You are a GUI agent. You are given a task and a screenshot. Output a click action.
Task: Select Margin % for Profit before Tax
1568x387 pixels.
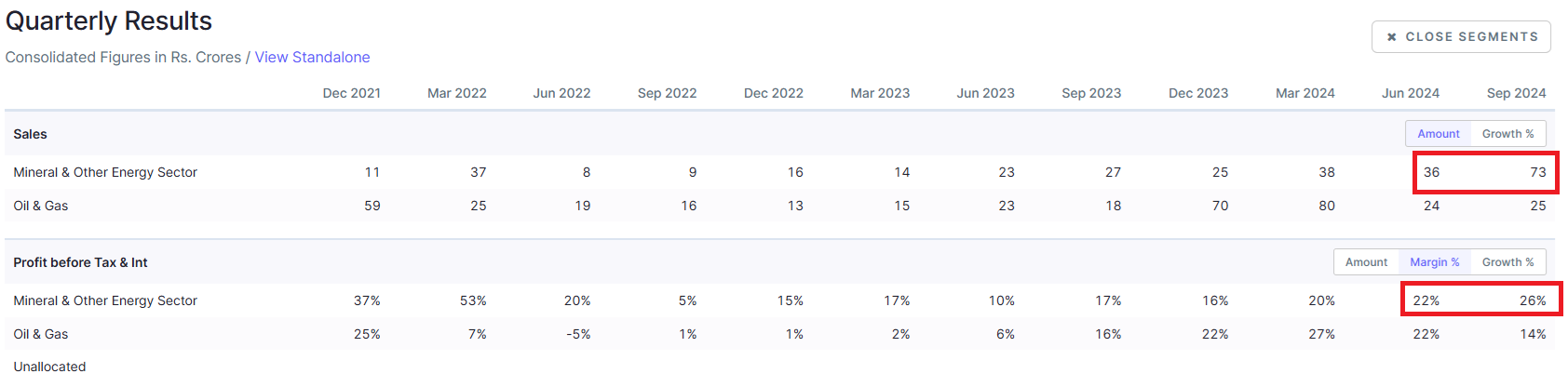[x=1434, y=262]
